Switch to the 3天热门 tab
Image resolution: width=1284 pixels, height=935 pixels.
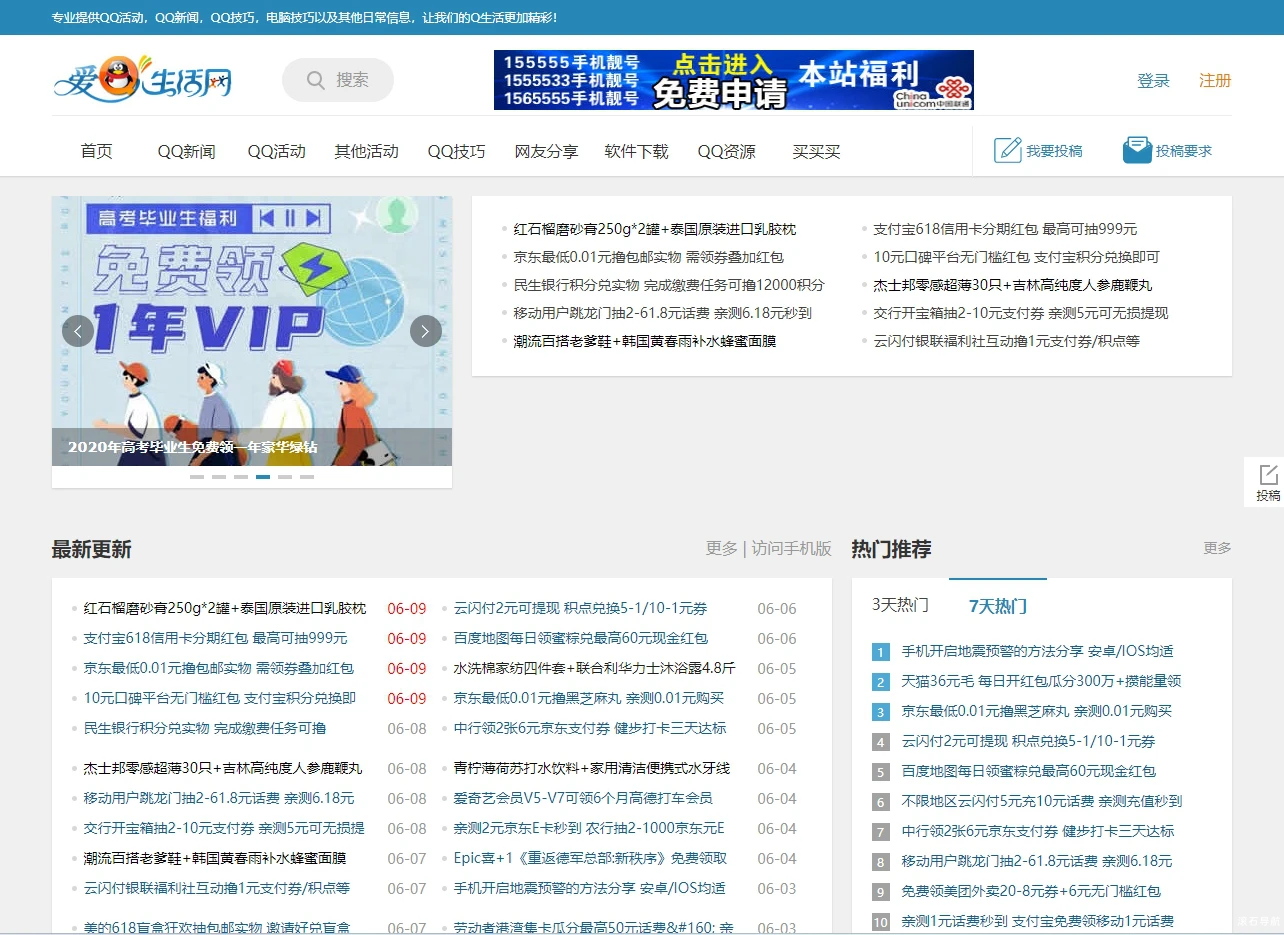click(x=900, y=605)
